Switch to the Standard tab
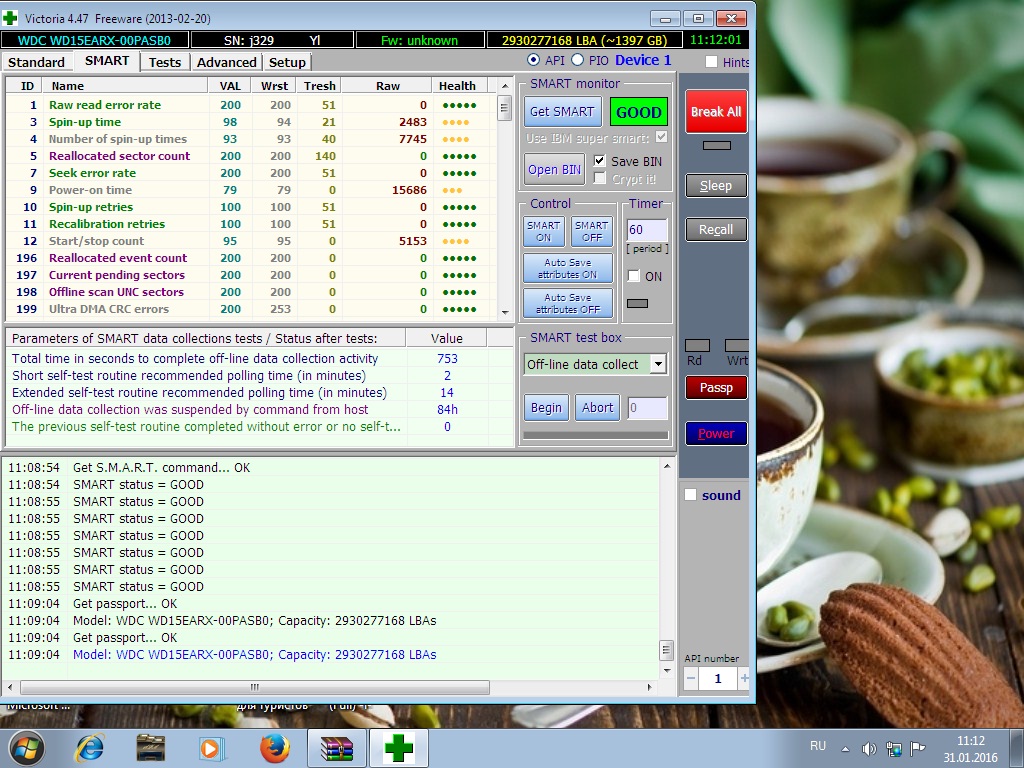 pos(36,62)
